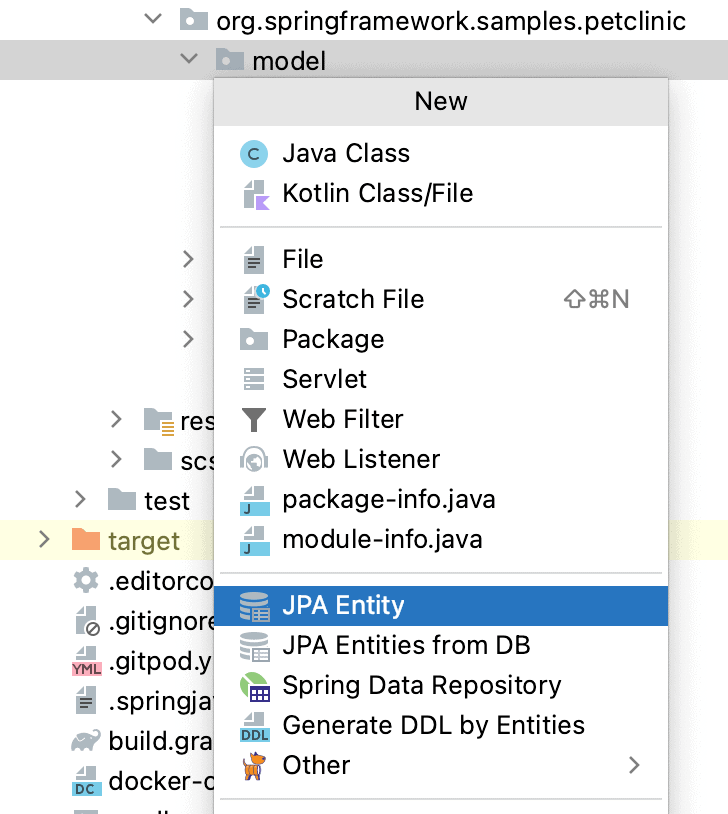Select the .gitpod.yml file name

click(x=160, y=662)
